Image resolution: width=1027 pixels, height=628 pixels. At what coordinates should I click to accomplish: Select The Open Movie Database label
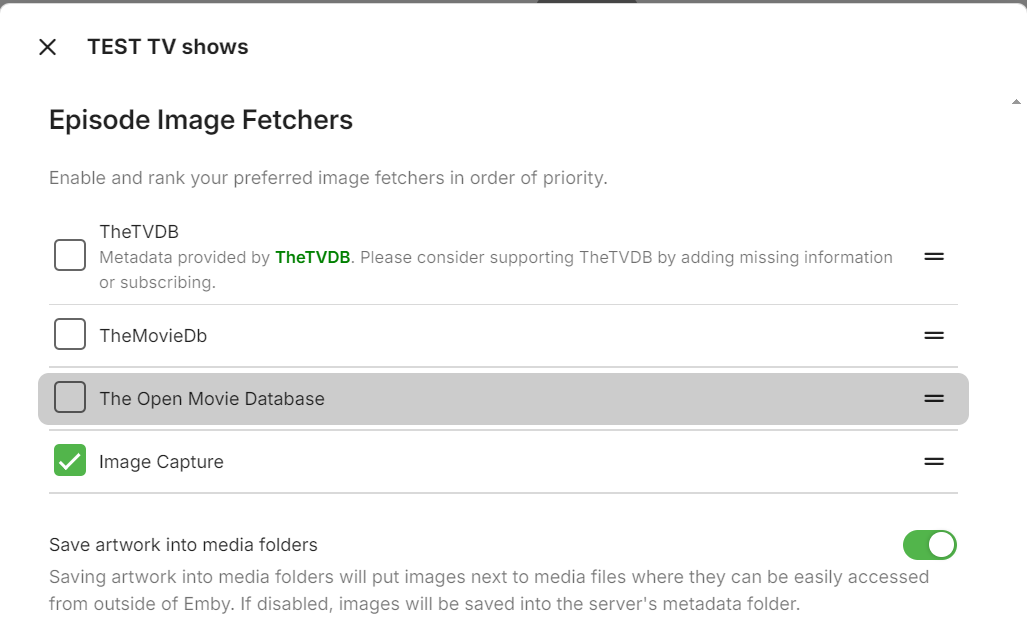point(212,399)
